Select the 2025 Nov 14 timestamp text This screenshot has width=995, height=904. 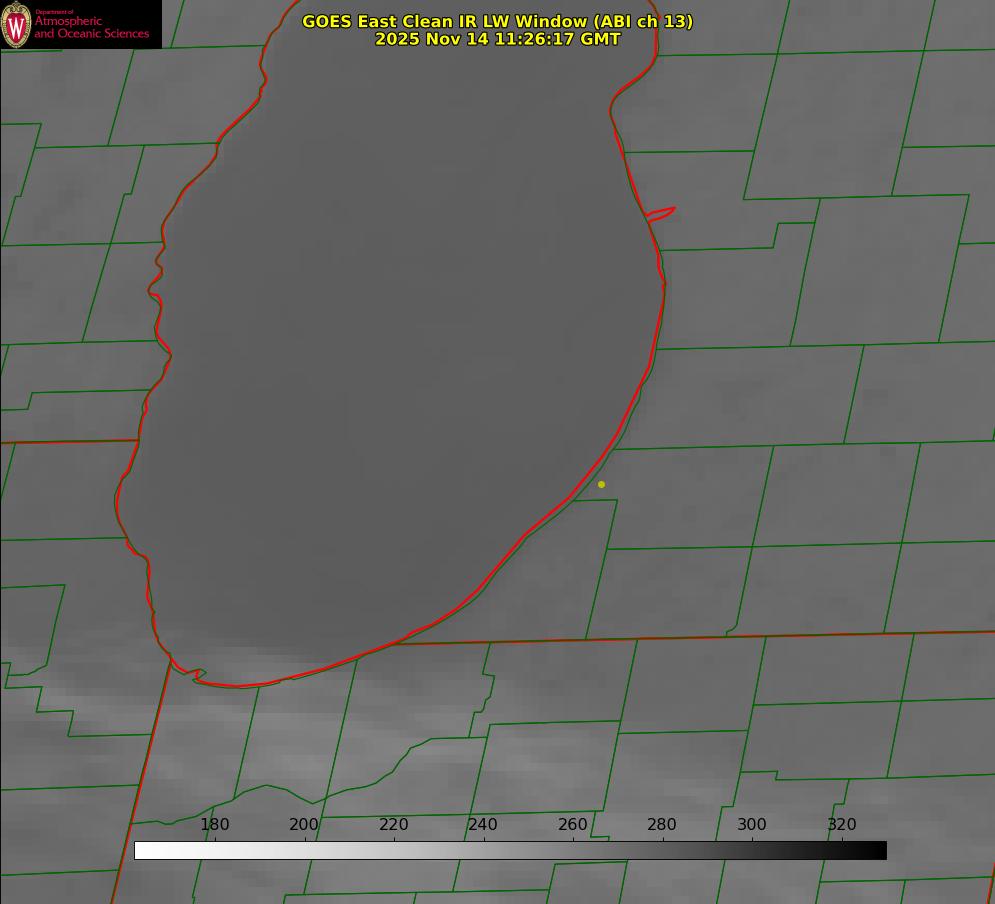pyautogui.click(x=497, y=39)
